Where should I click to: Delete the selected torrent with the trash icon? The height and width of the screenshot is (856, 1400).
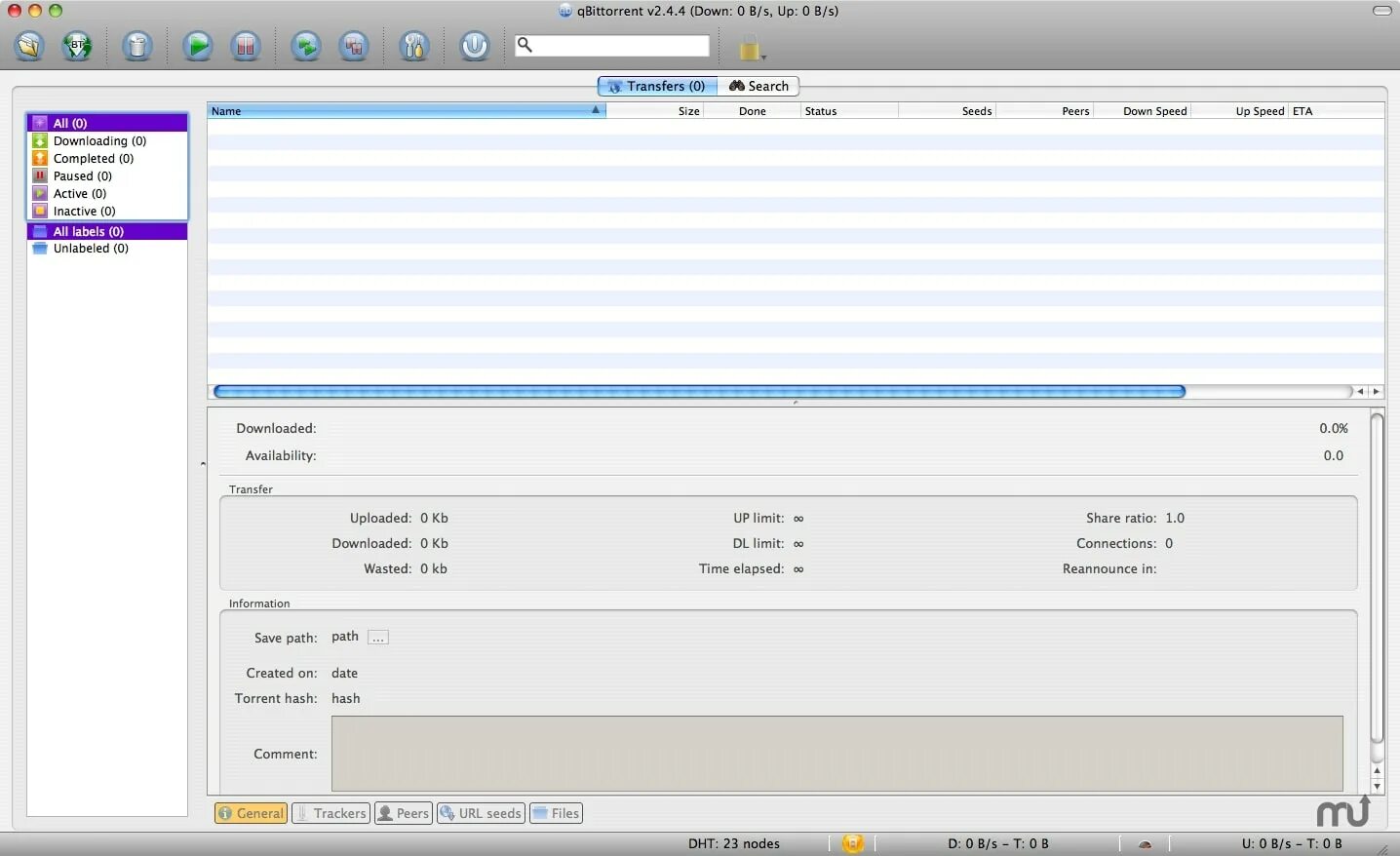(137, 46)
